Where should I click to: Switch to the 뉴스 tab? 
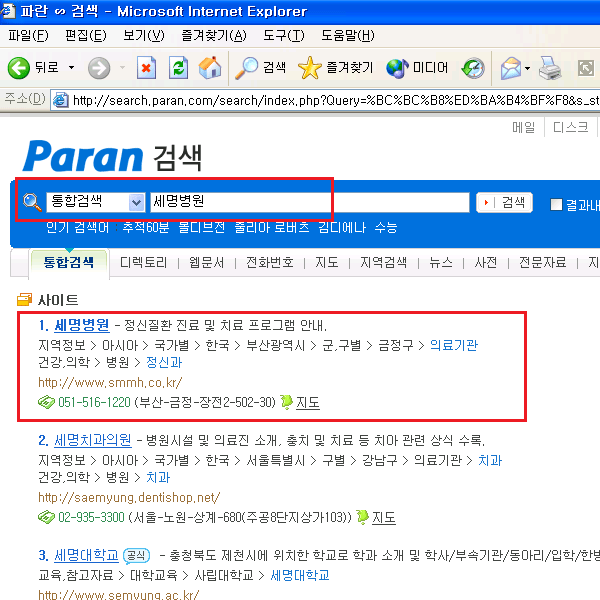point(441,262)
